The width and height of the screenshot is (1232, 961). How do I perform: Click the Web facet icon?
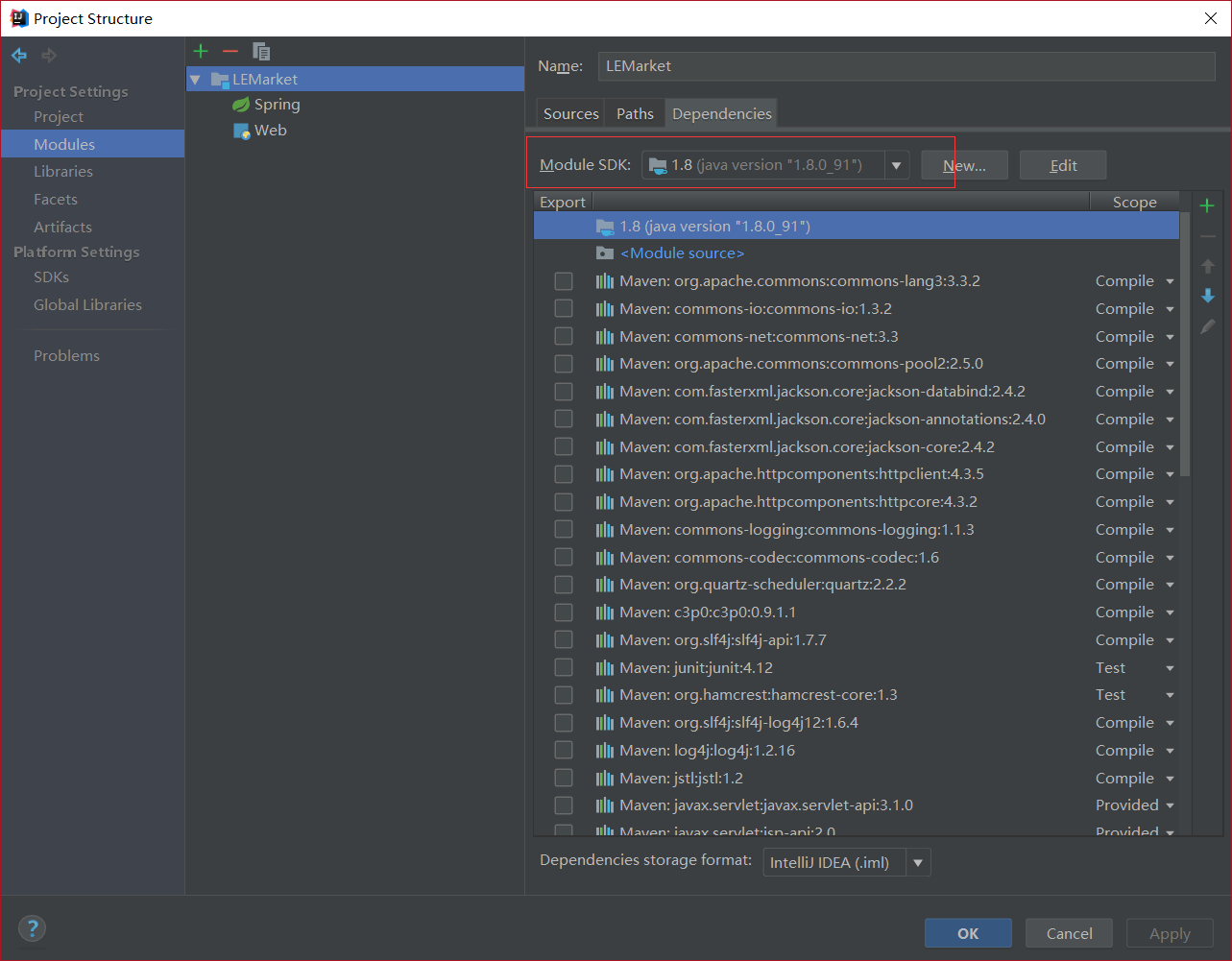[x=241, y=131]
